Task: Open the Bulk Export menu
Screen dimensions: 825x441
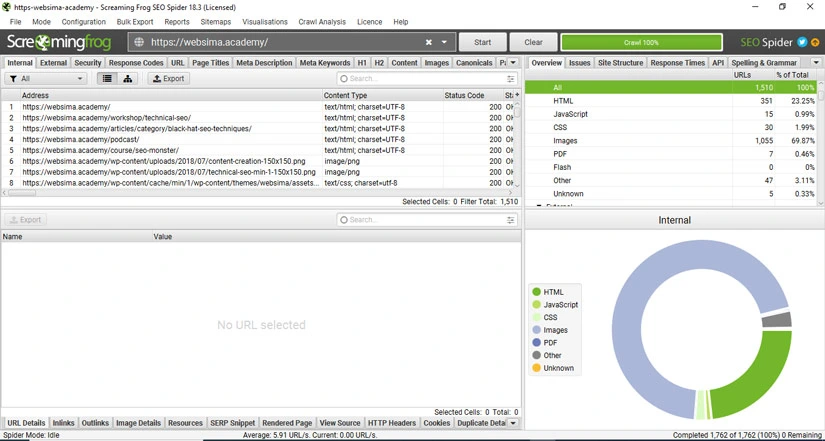Action: pyautogui.click(x=135, y=22)
